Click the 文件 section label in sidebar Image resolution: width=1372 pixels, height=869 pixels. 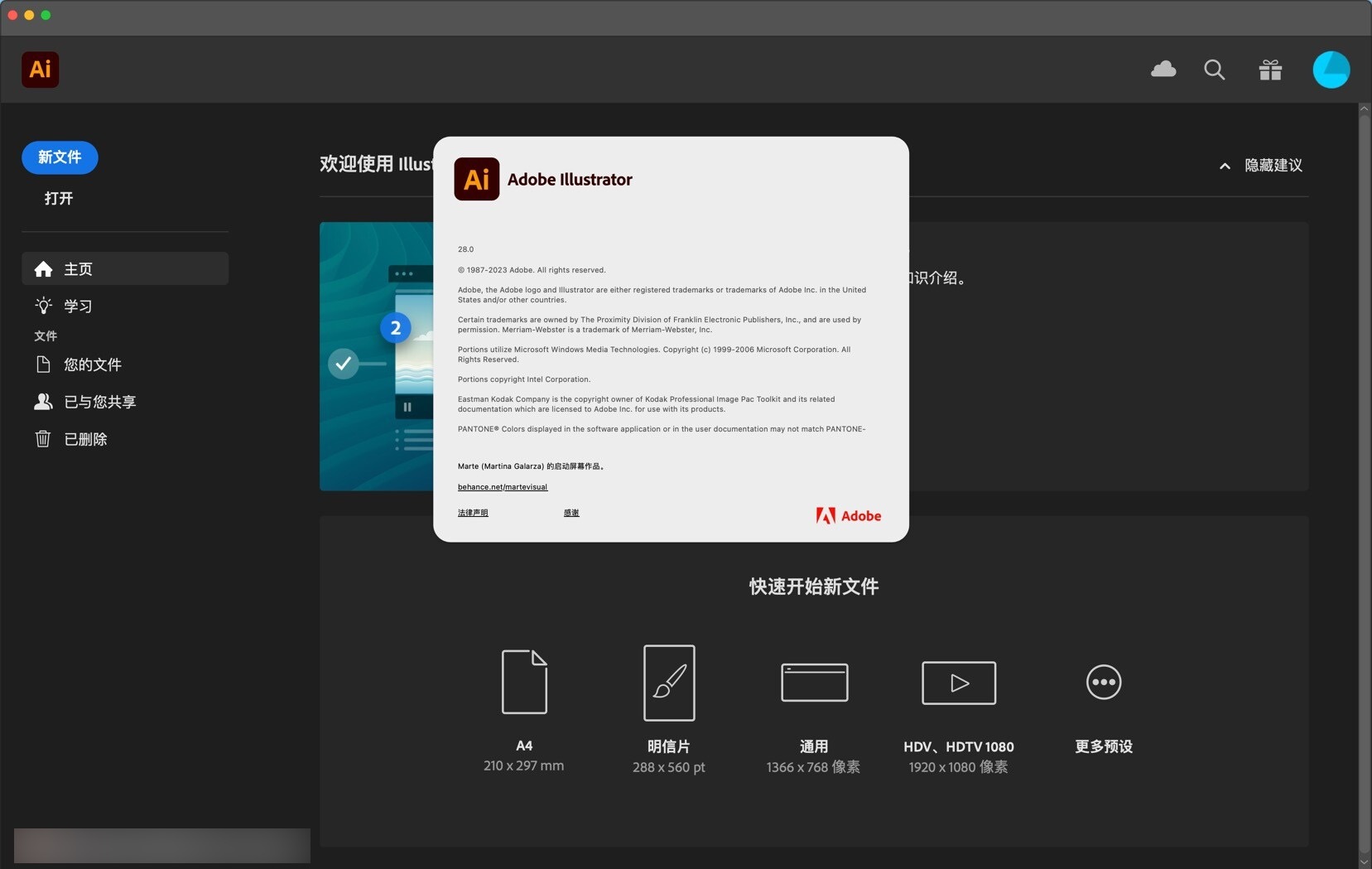pos(46,336)
